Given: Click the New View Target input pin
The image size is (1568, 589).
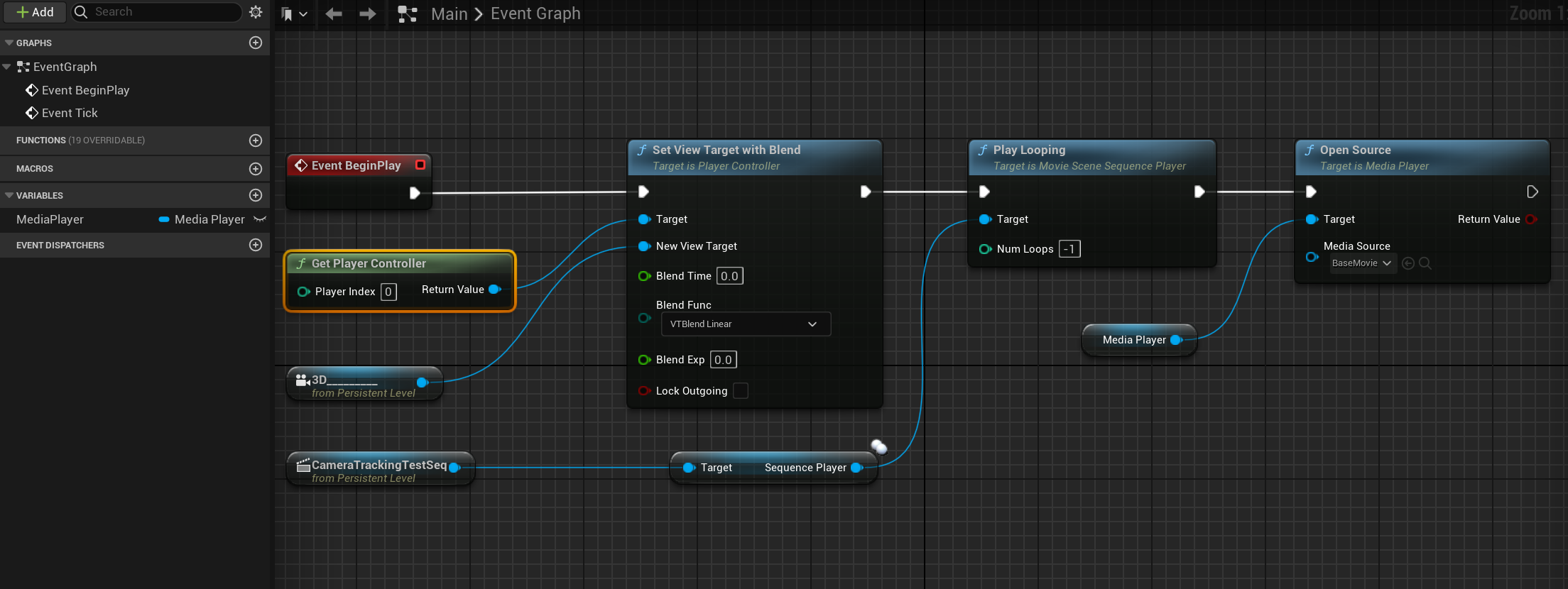Looking at the screenshot, I should click(x=644, y=246).
